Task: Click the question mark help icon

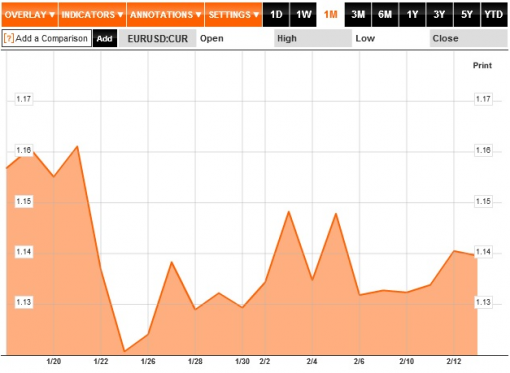Action: pos(9,38)
